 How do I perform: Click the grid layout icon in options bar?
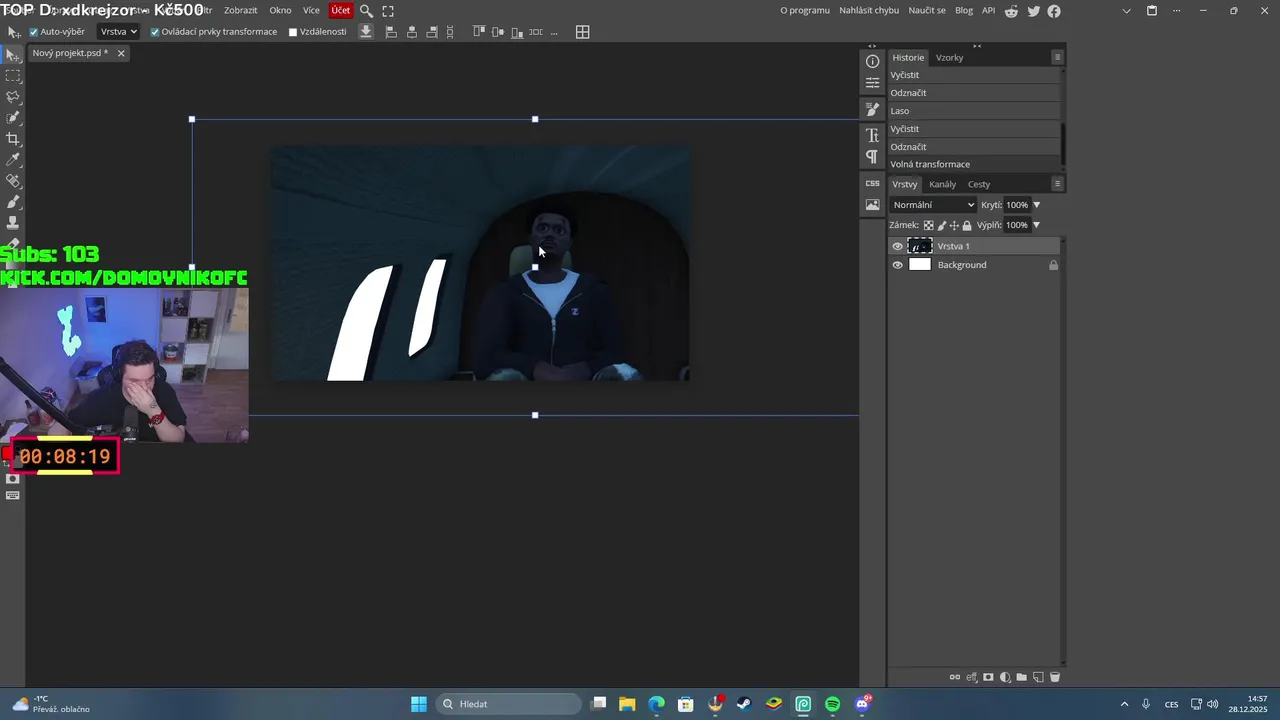(583, 32)
